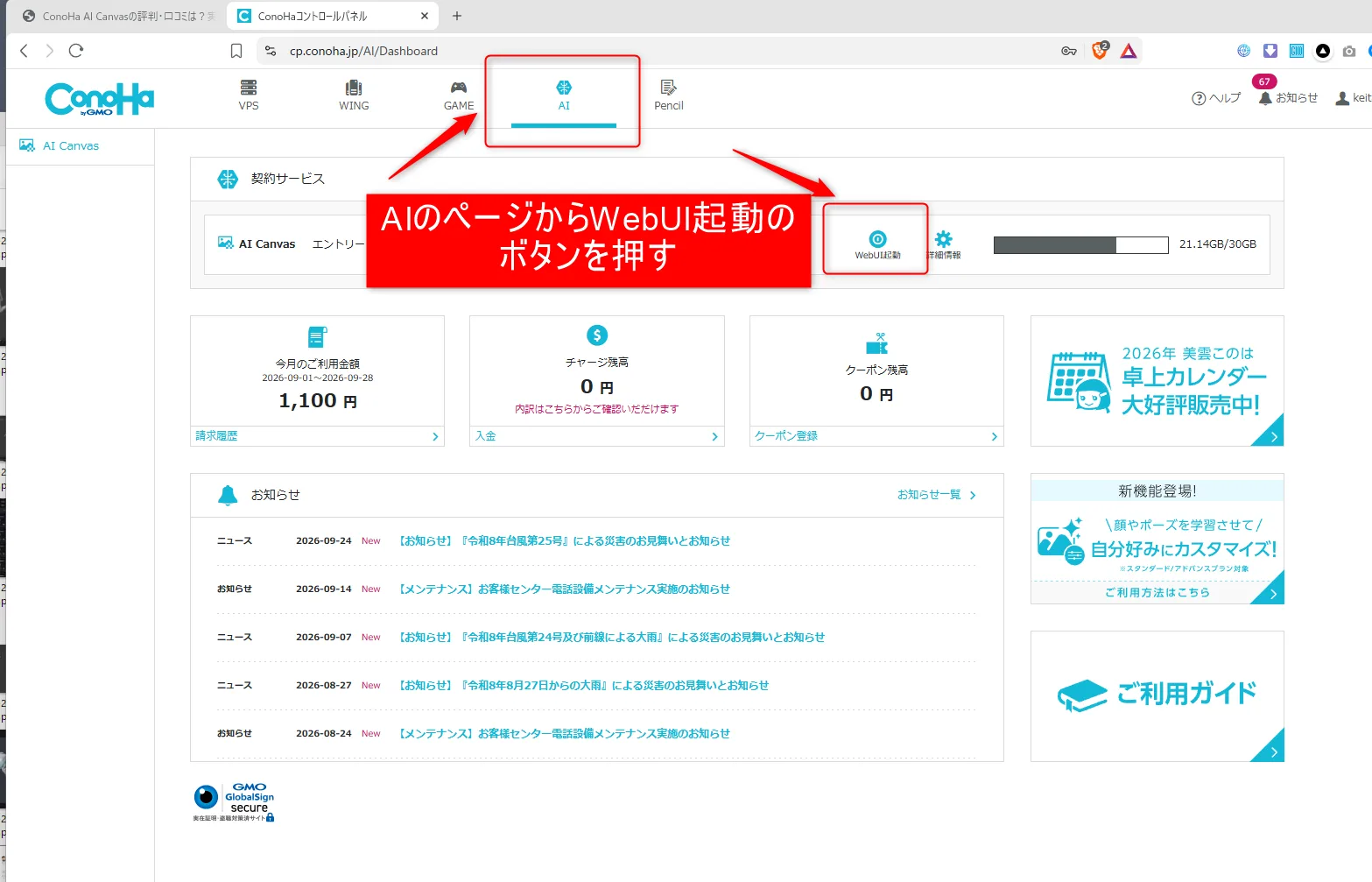Open the 新機能登場 customize banner

[1157, 539]
